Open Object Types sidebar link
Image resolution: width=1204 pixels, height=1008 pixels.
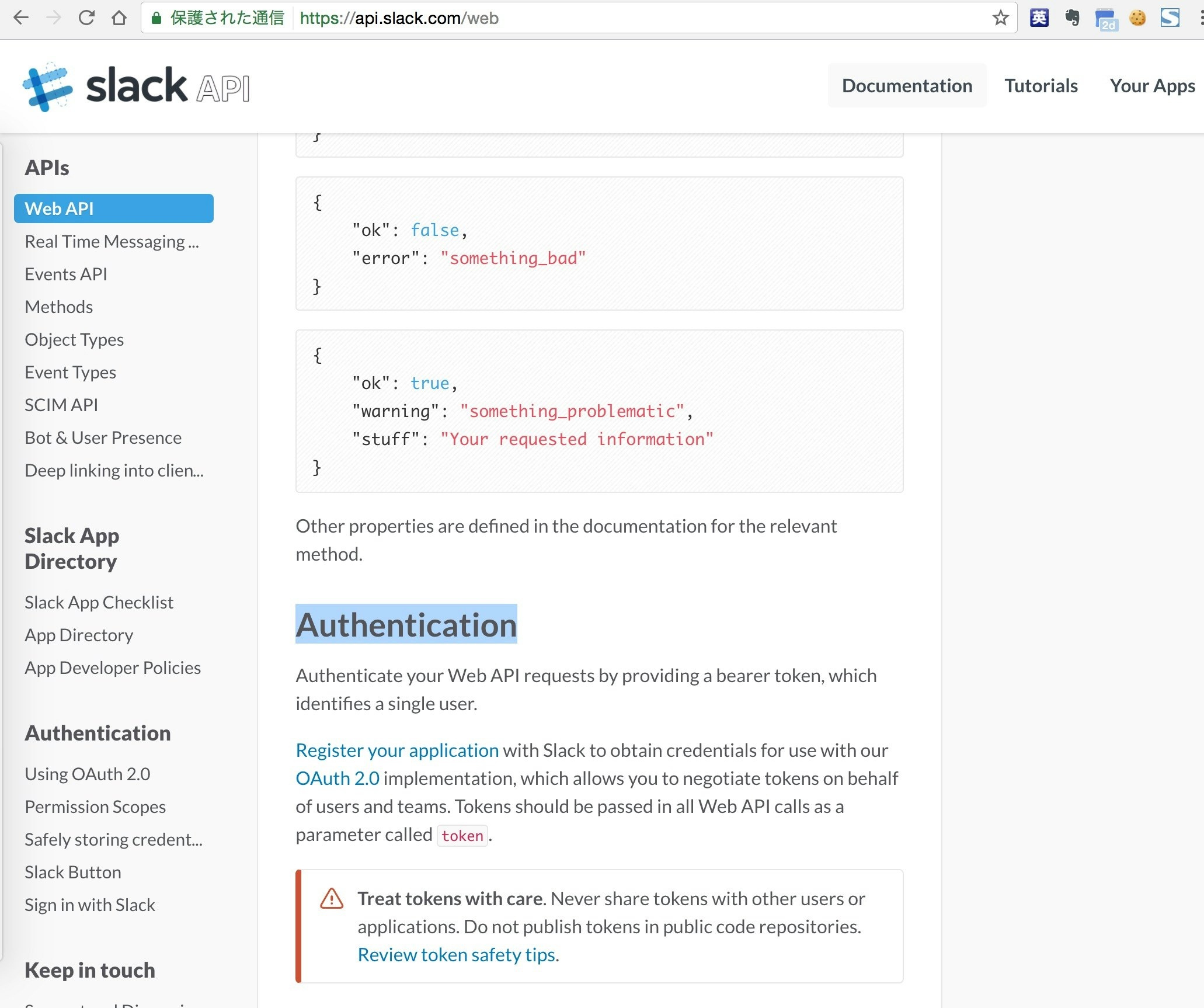click(x=74, y=339)
